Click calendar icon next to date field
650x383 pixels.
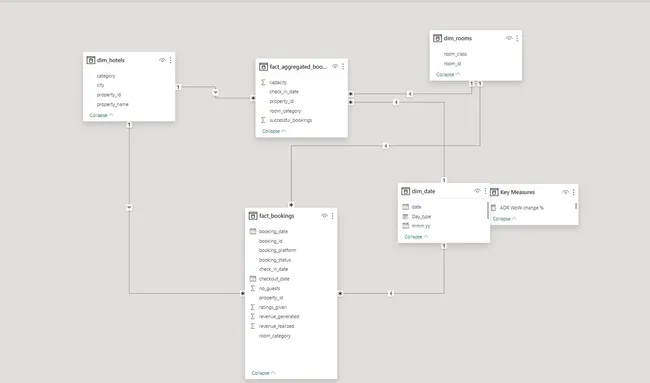click(405, 206)
